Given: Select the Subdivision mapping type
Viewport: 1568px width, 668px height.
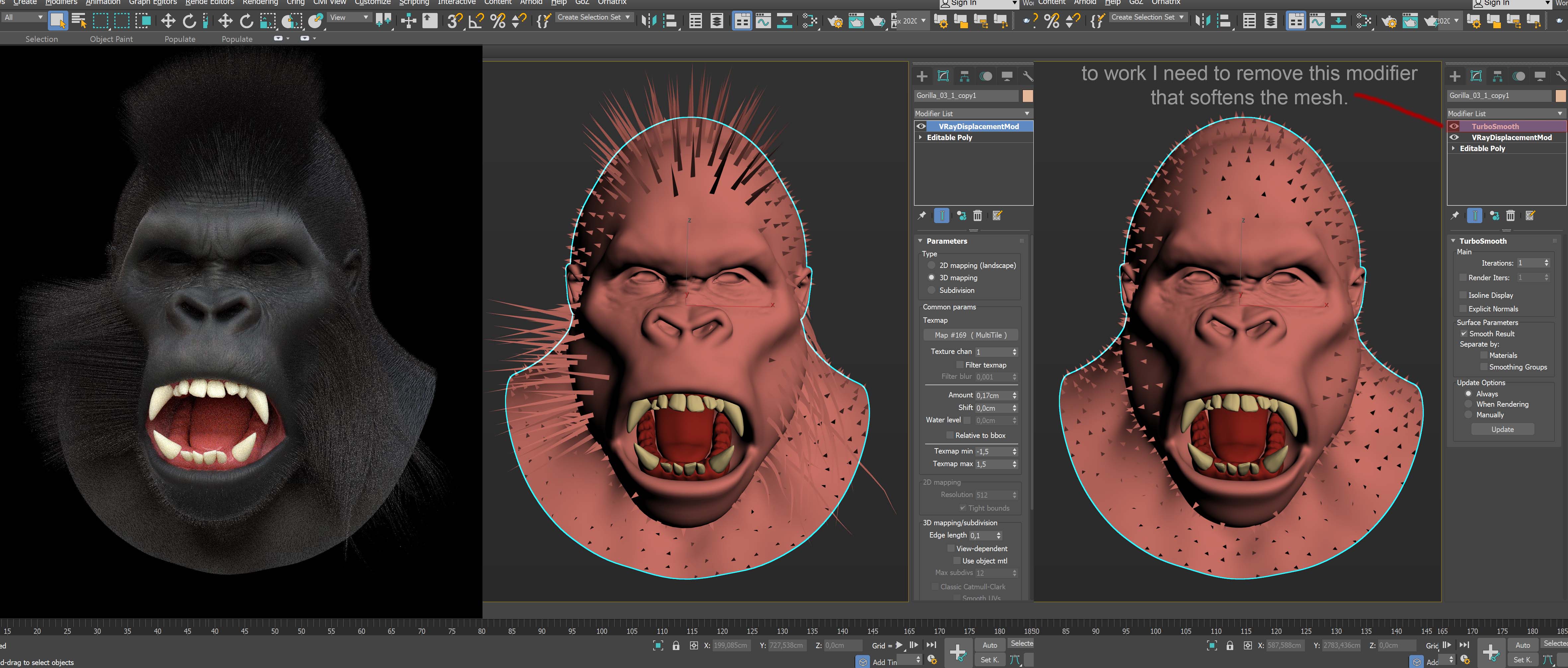Looking at the screenshot, I should 931,290.
